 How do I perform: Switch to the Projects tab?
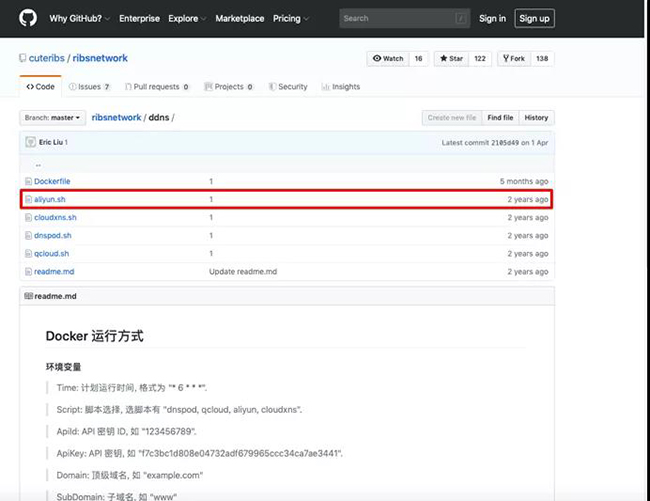coord(229,87)
